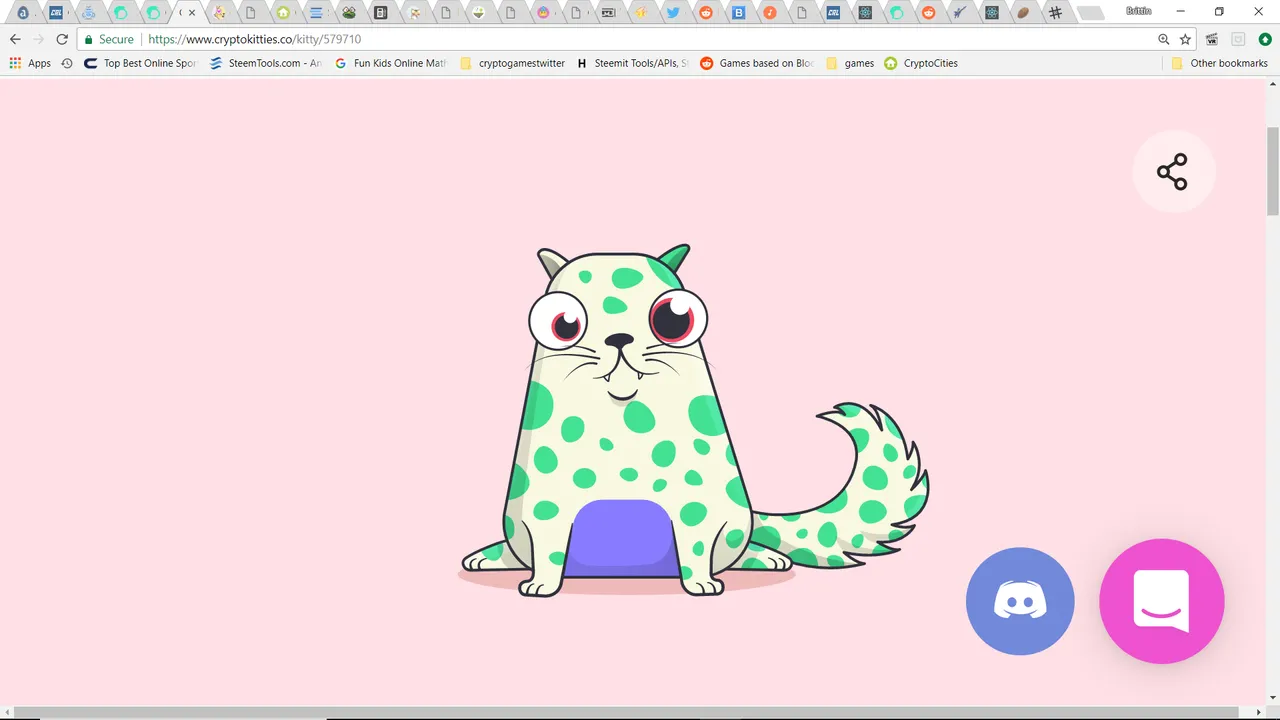This screenshot has width=1280, height=720.
Task: Open Top Best Online Sports bookmark
Action: click(x=142, y=63)
